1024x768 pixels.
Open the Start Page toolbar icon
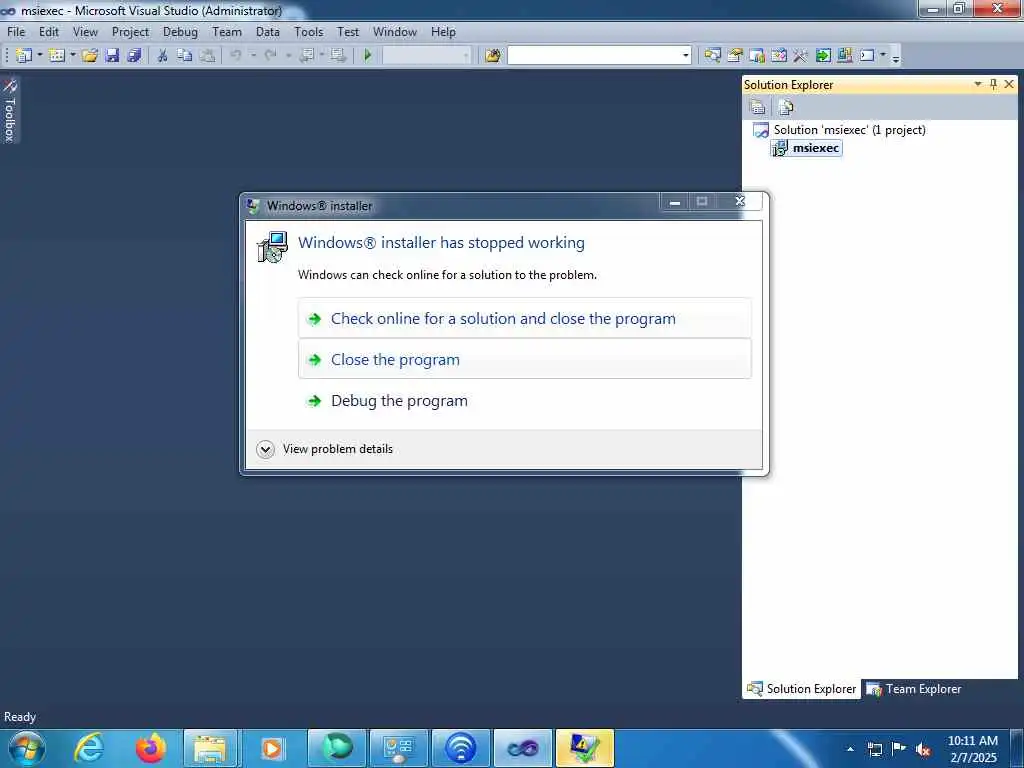pyautogui.click(x=823, y=56)
